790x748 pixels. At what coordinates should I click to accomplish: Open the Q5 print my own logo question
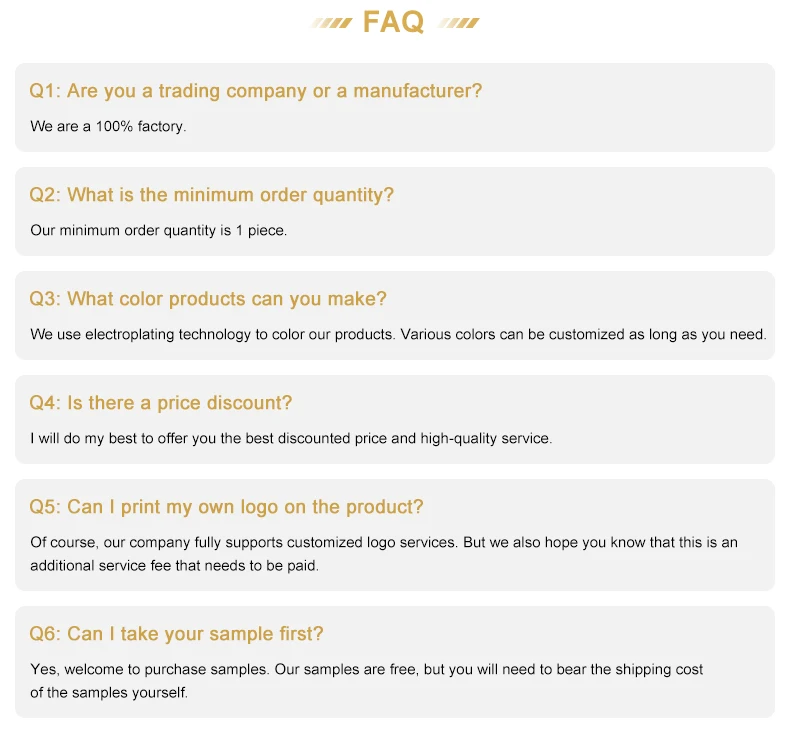pos(226,507)
